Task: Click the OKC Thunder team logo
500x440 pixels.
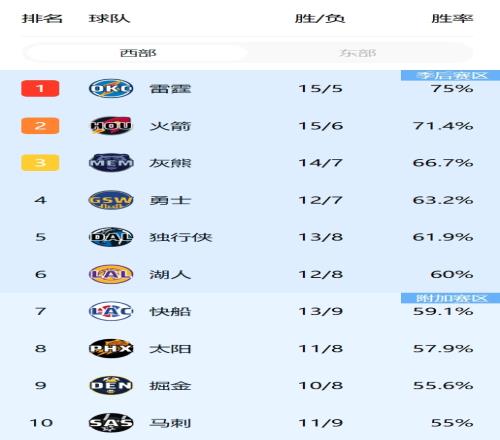Action: coord(111,88)
